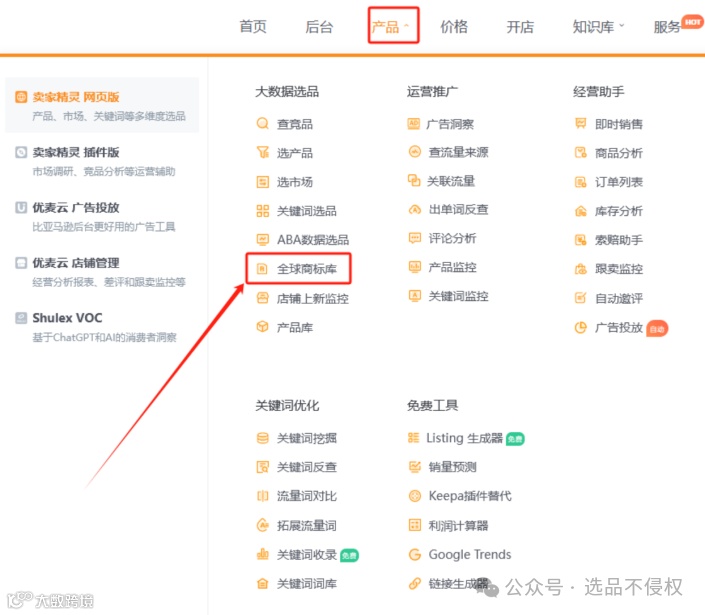Click the 订单列表 icon
The height and width of the screenshot is (615, 705).
point(581,182)
